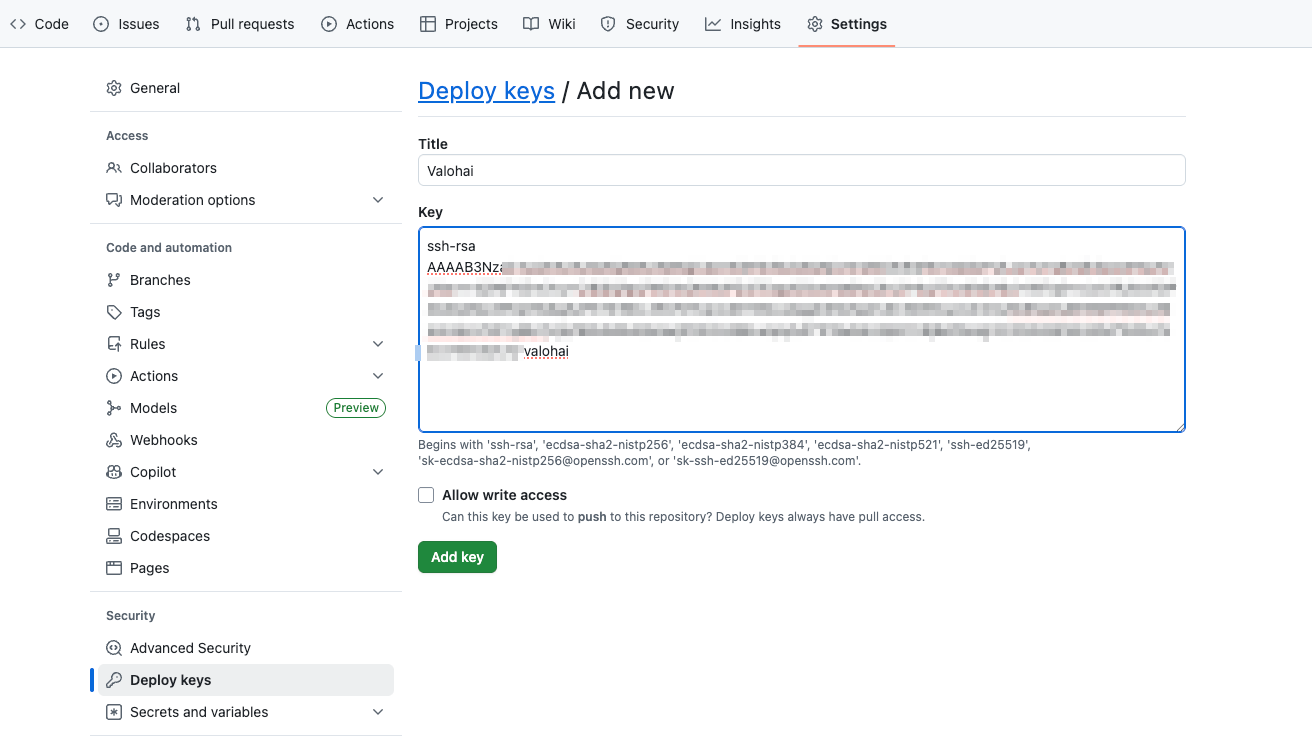Open the Pull requests tab

coord(240,24)
